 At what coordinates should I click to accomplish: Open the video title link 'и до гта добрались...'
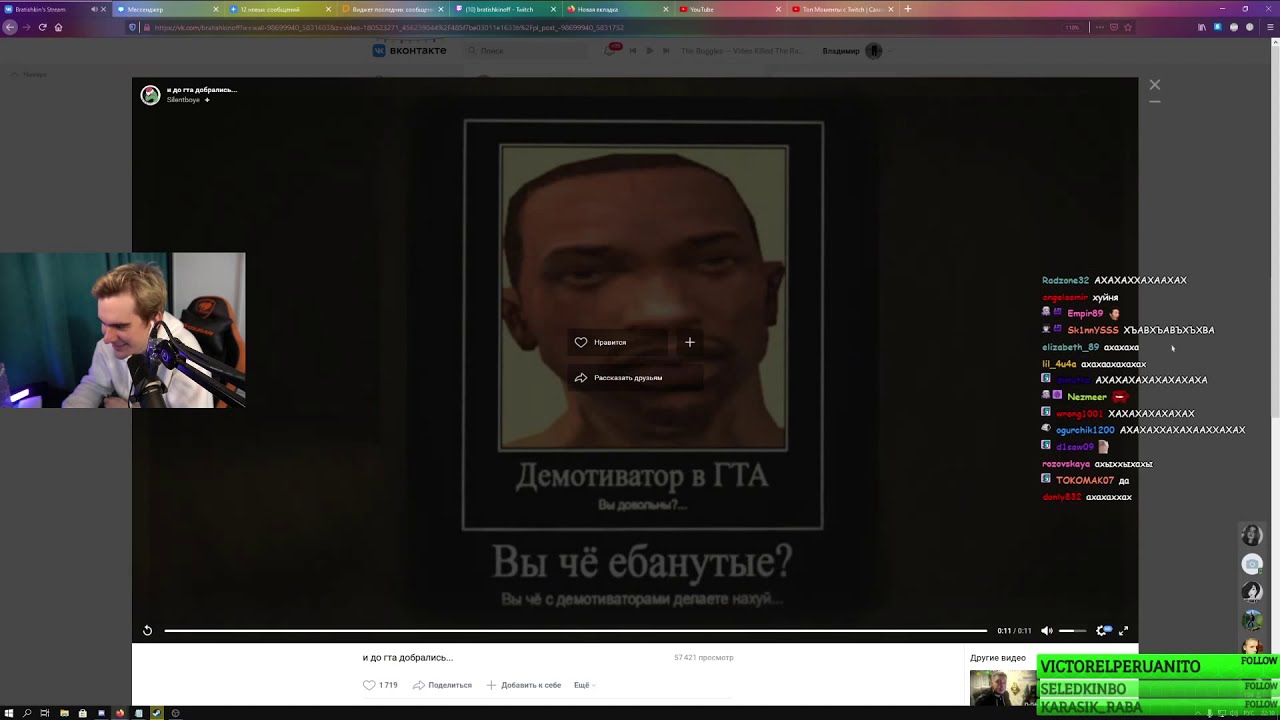(201, 90)
